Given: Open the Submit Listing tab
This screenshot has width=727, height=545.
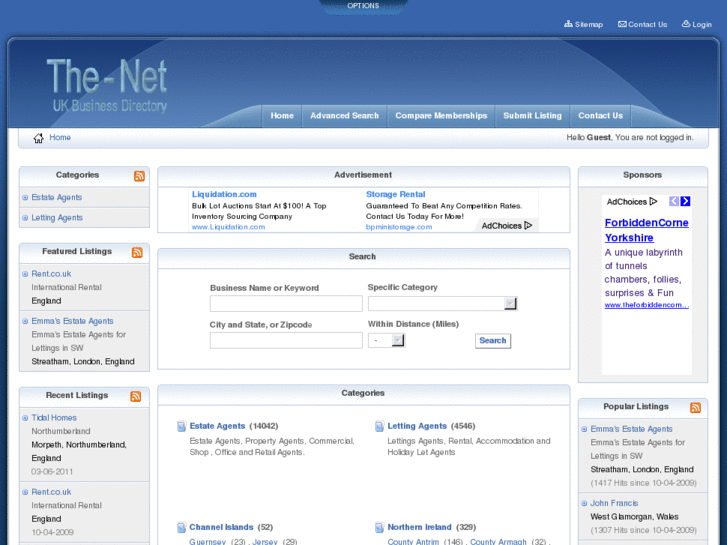Looking at the screenshot, I should click(532, 115).
